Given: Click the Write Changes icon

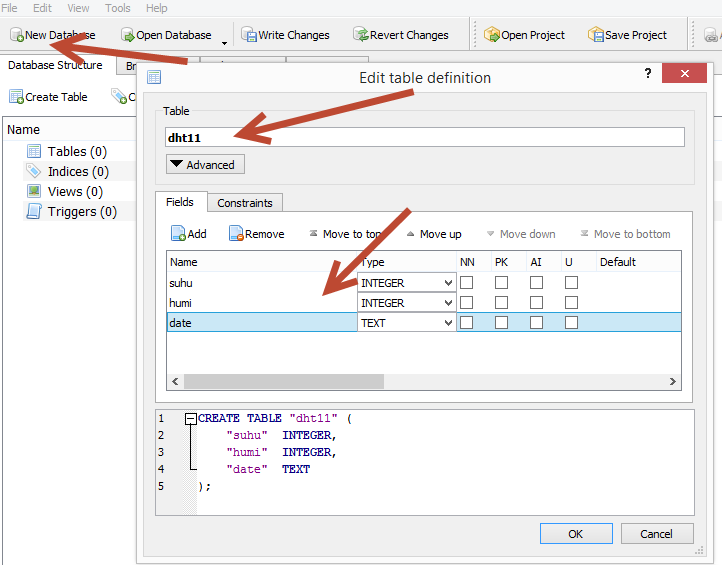Looking at the screenshot, I should tap(249, 35).
